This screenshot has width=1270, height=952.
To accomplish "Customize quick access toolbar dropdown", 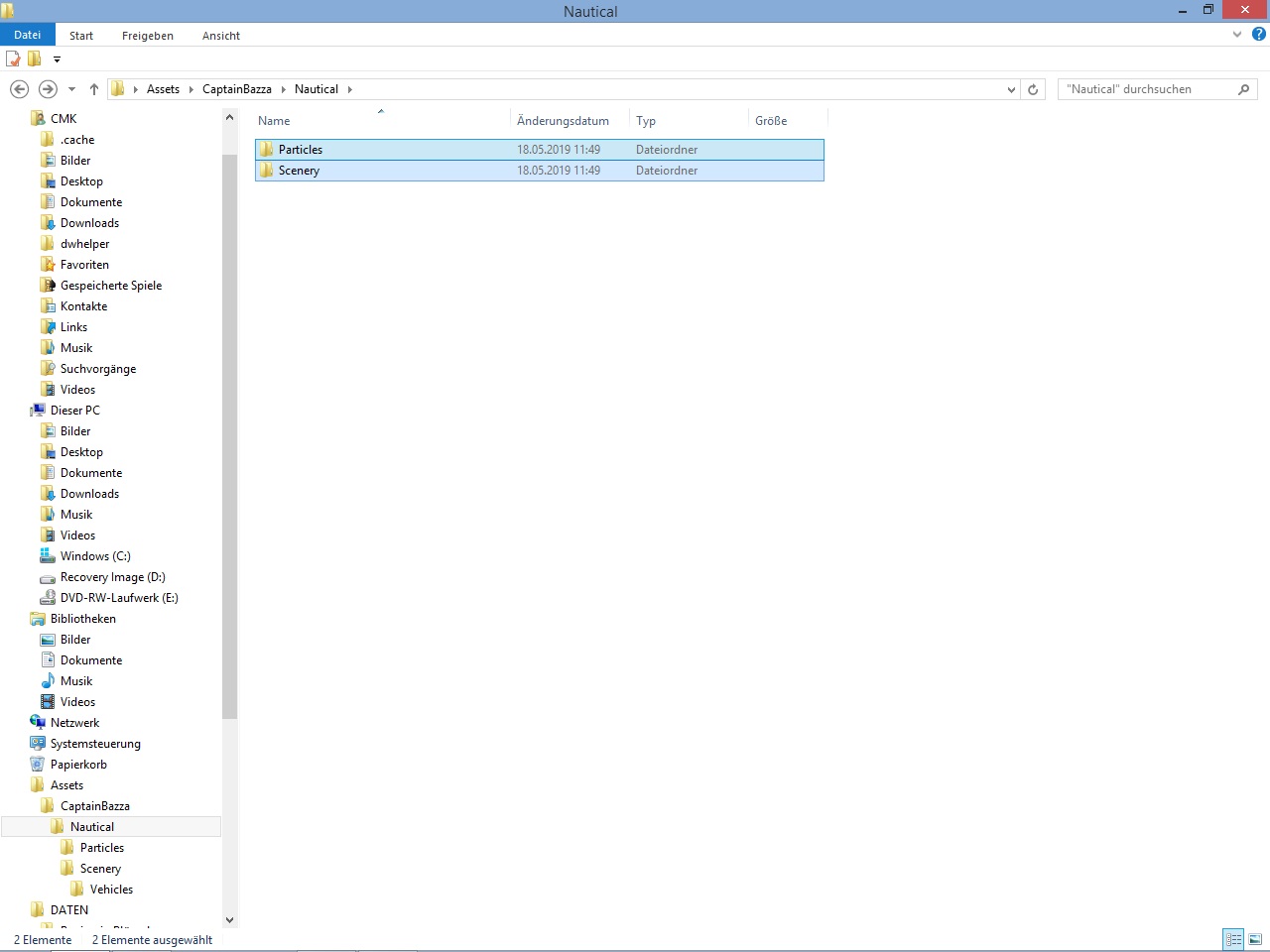I will pyautogui.click(x=57, y=59).
